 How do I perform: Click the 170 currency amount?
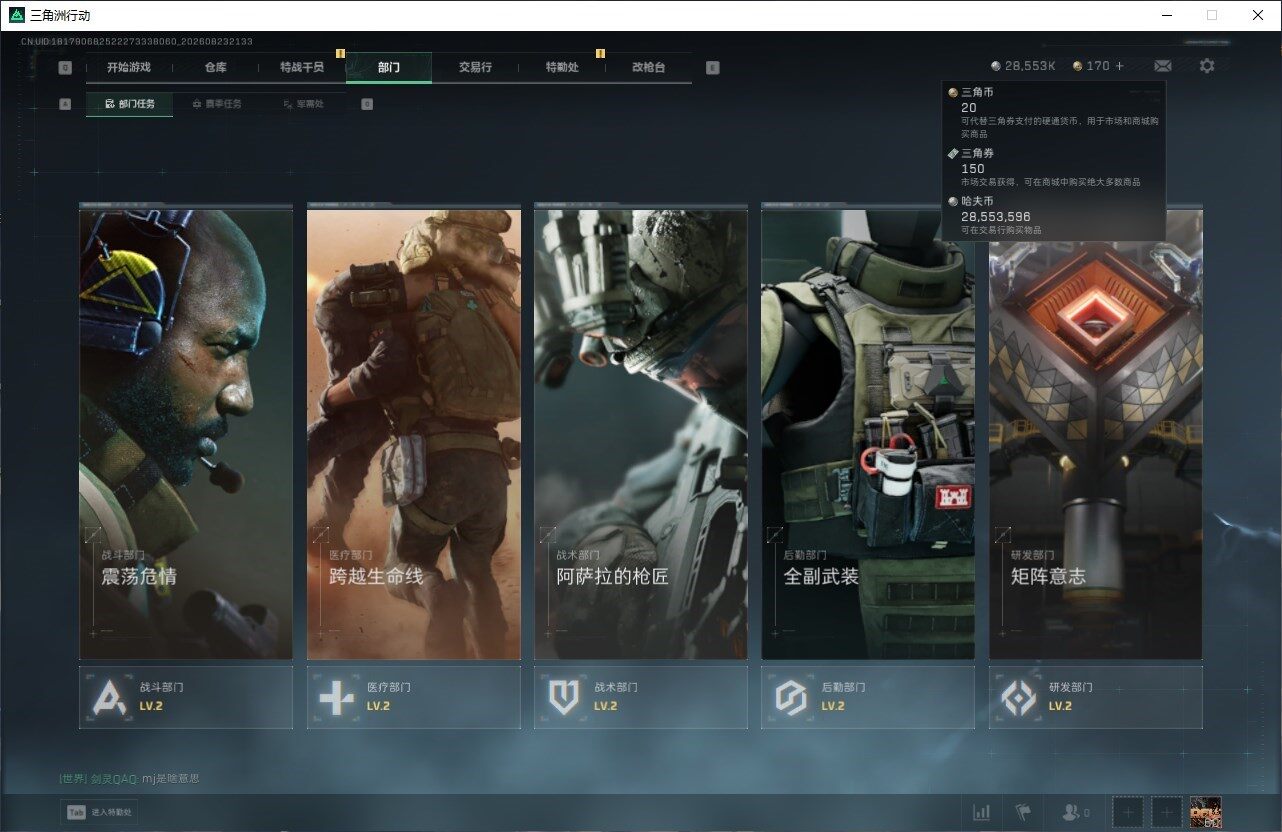(1098, 66)
